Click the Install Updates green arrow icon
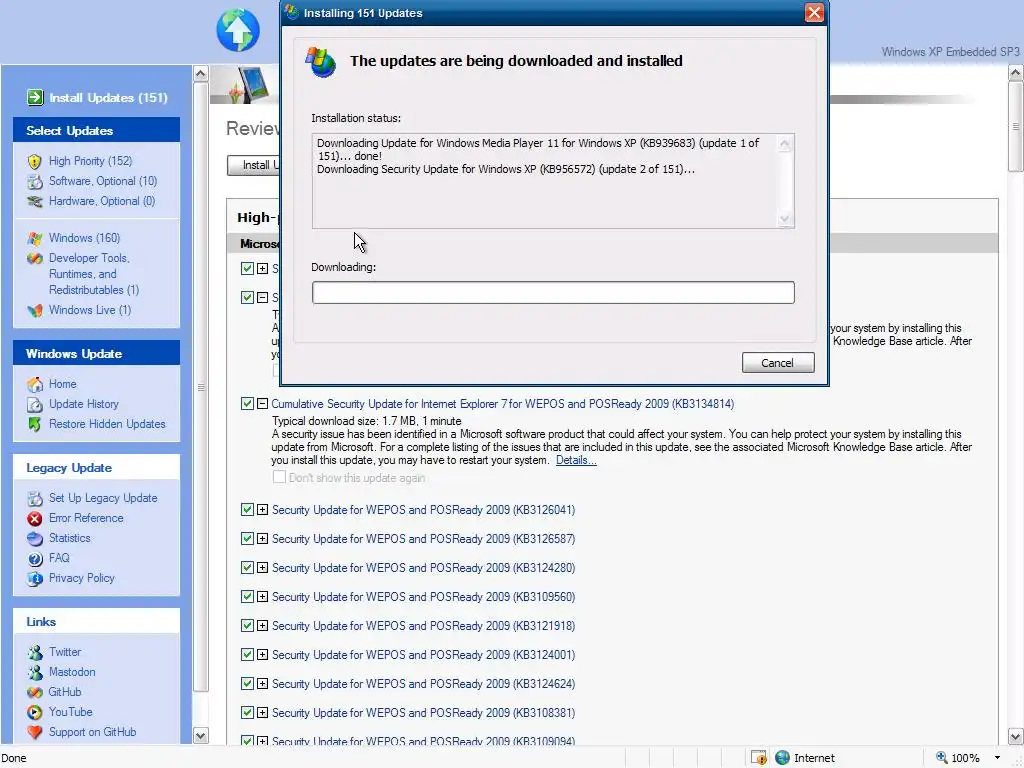Screen dimensions: 1024x768 point(35,97)
